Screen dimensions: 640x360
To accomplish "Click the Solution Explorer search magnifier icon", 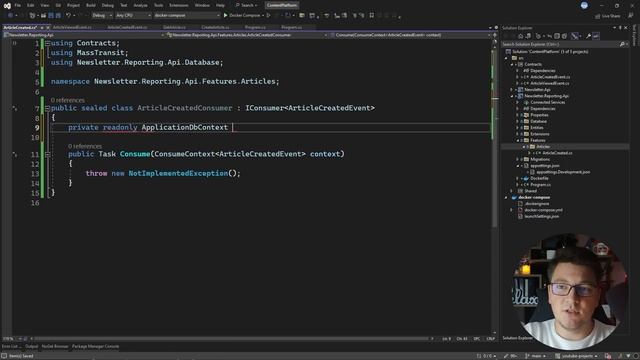I will [622, 44].
